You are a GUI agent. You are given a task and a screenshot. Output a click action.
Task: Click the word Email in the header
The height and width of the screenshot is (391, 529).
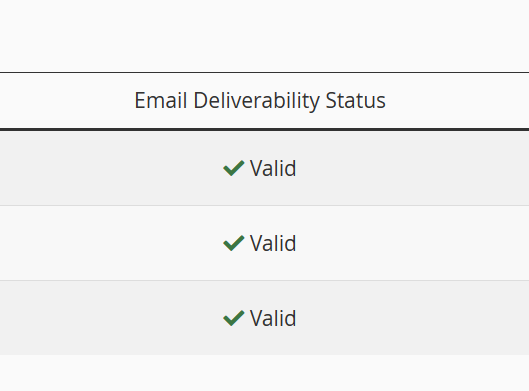[x=161, y=101]
